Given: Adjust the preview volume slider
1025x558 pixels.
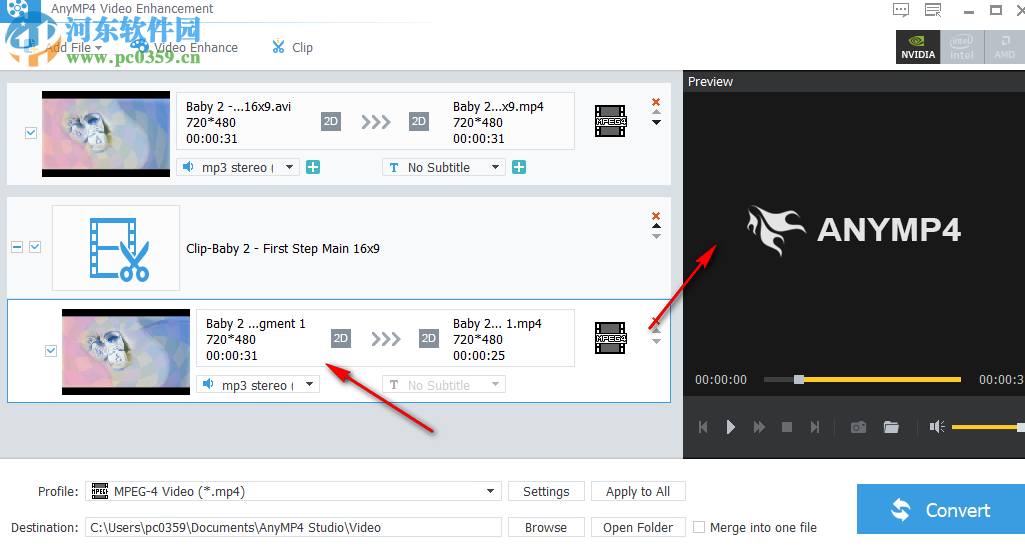Looking at the screenshot, I should [988, 427].
